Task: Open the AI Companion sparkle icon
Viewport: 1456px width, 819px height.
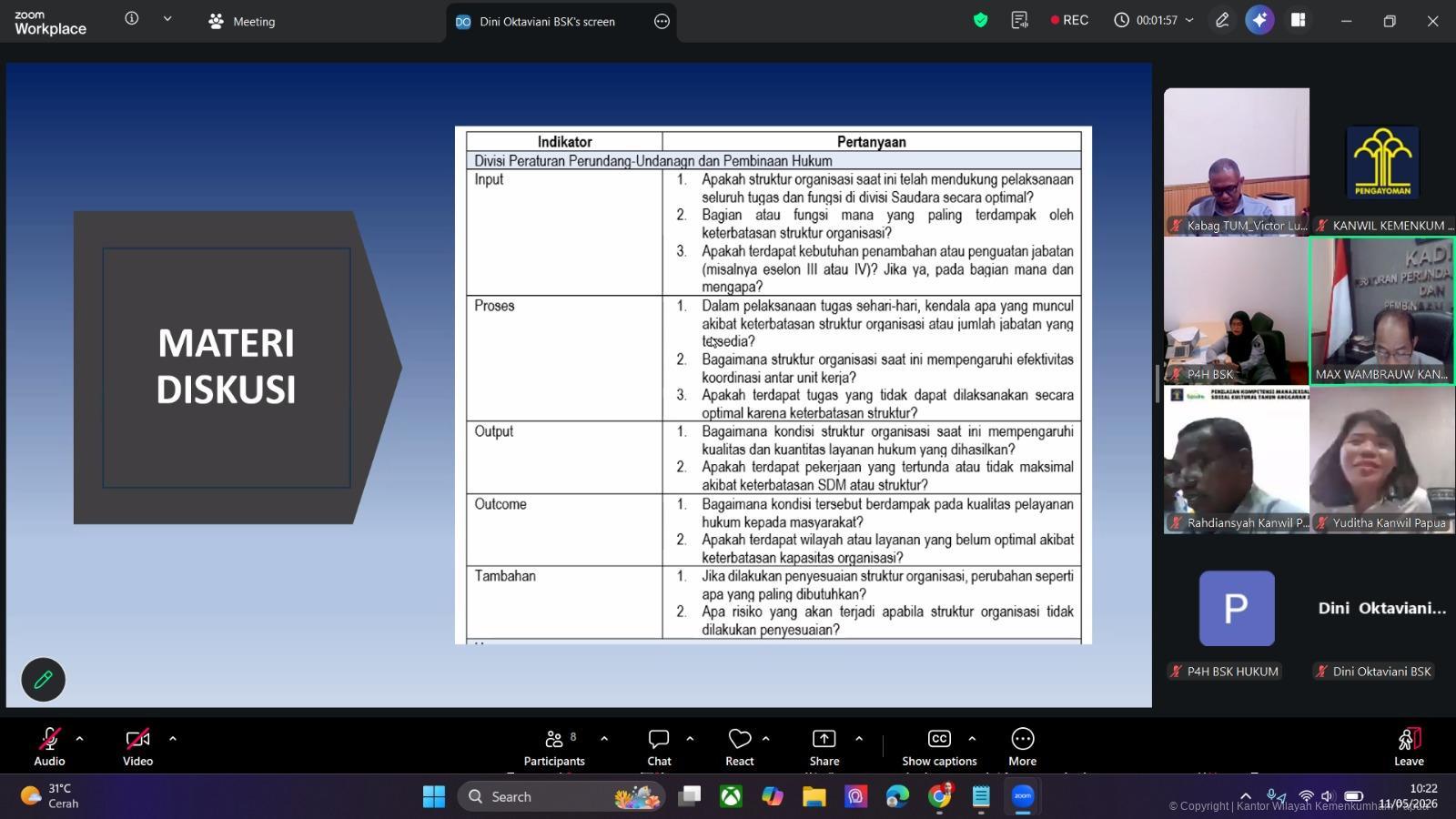Action: pos(1259,20)
